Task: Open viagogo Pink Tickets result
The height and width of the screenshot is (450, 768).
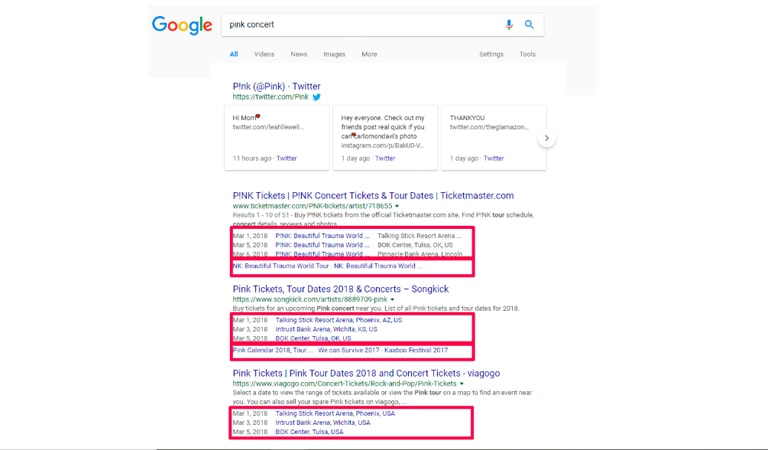Action: pyautogui.click(x=366, y=373)
